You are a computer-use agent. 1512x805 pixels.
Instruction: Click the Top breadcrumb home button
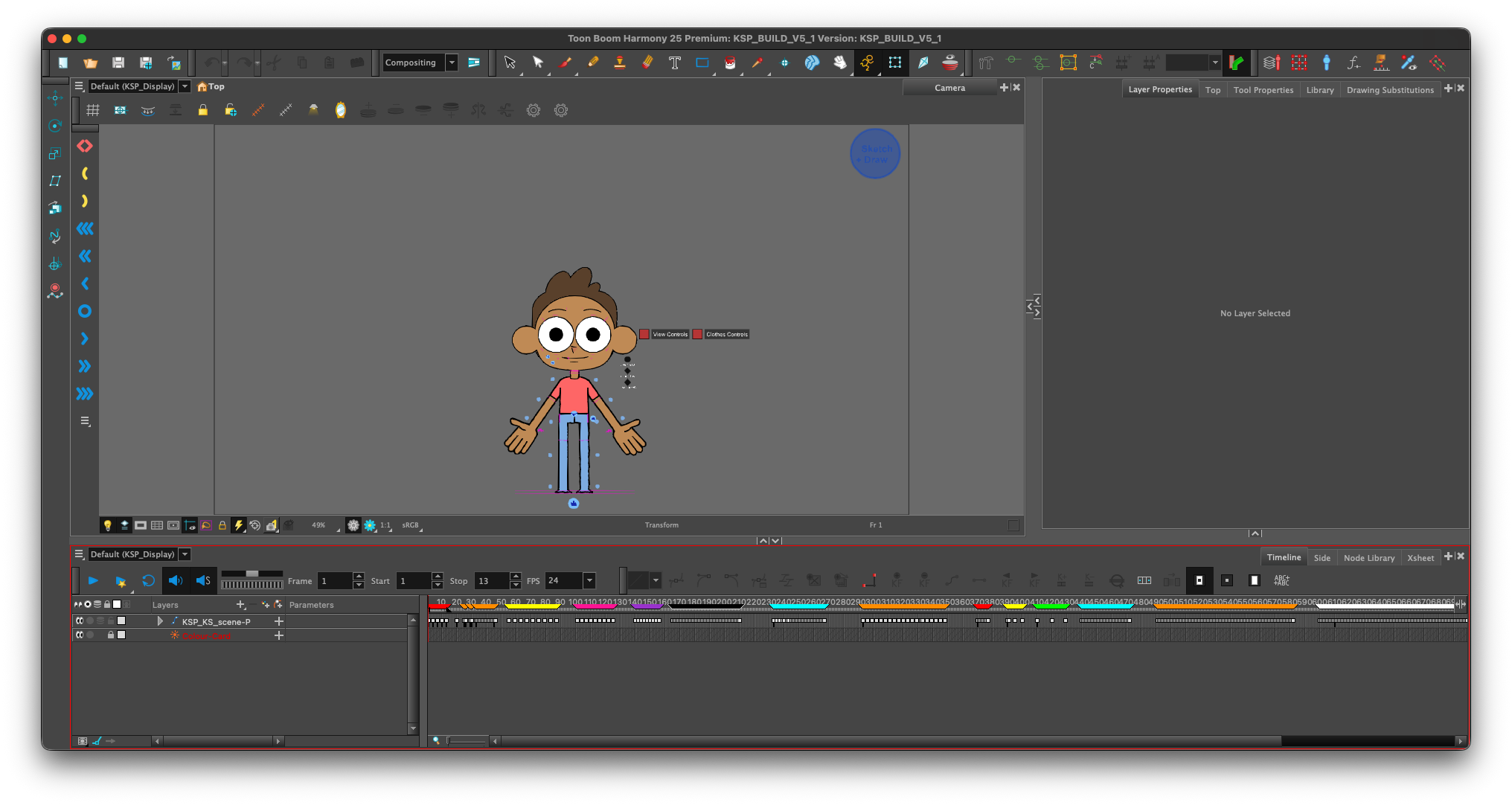coord(211,86)
